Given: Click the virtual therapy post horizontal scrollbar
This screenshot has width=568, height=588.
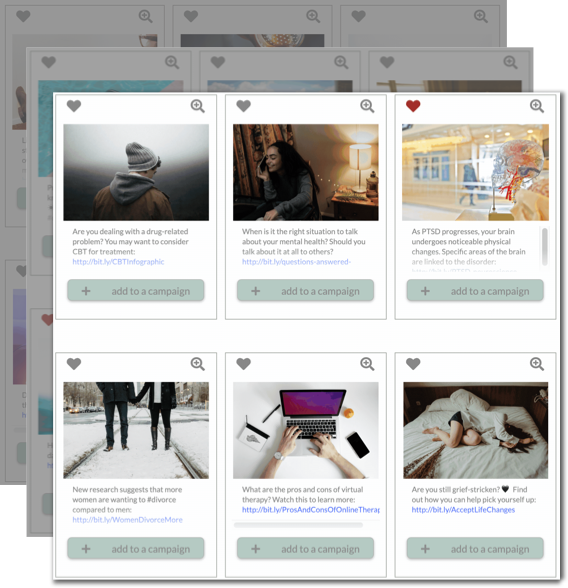Looking at the screenshot, I should (x=298, y=525).
